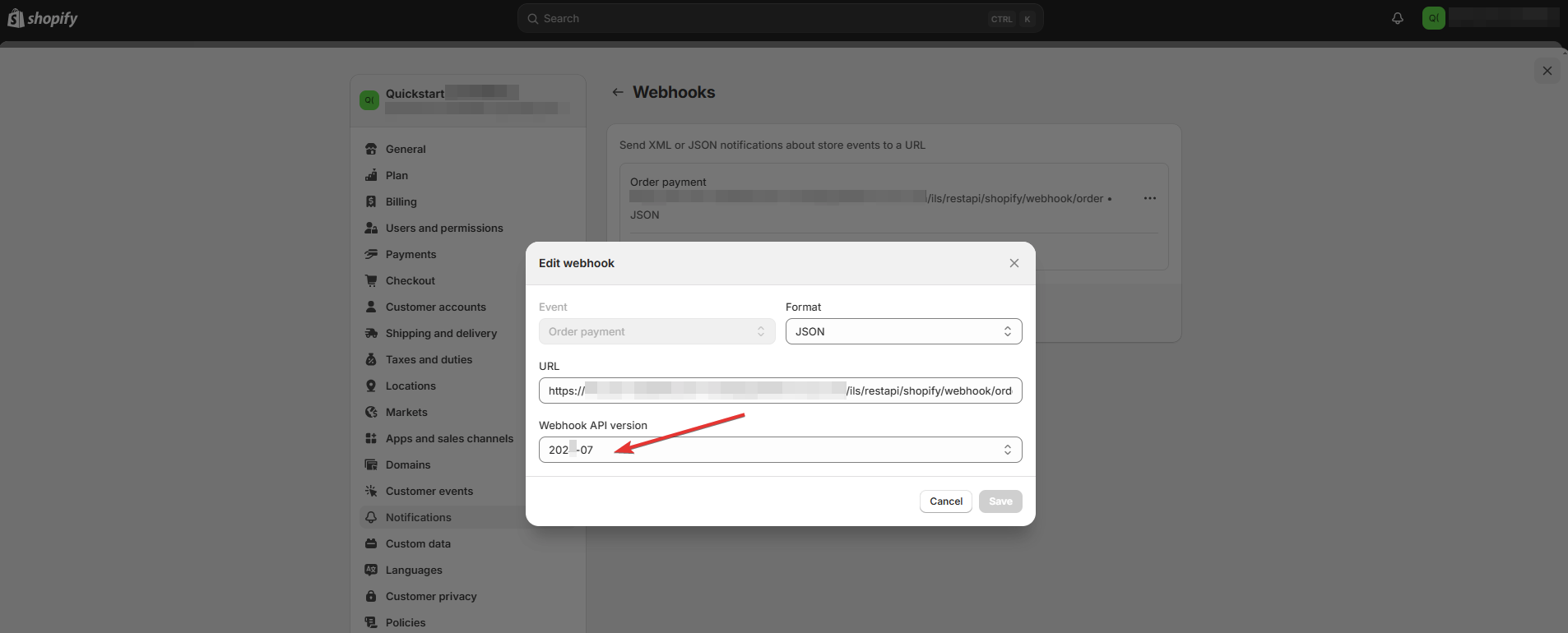Go back using Webhooks back arrow
1568x633 pixels.
pos(618,93)
